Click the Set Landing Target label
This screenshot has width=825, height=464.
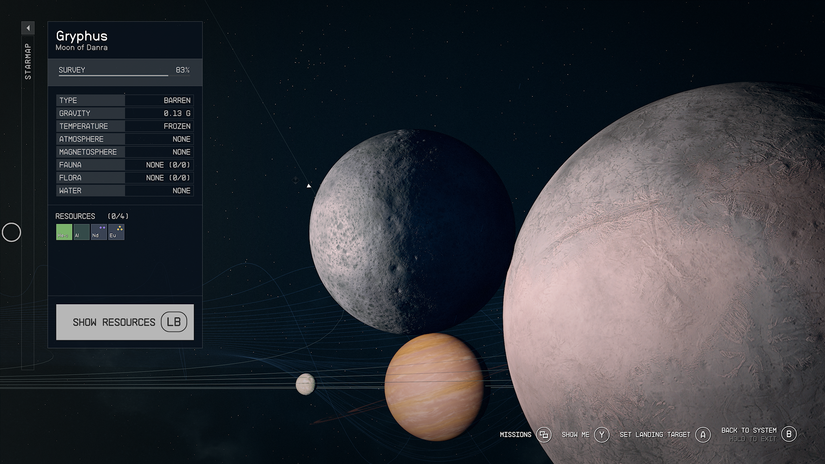pyautogui.click(x=654, y=435)
